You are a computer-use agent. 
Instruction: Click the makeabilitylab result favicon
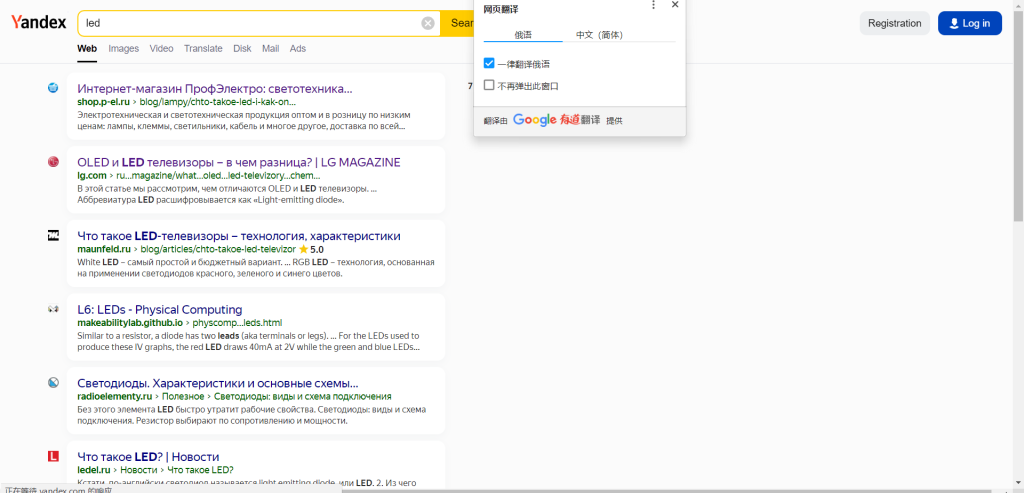coord(53,310)
